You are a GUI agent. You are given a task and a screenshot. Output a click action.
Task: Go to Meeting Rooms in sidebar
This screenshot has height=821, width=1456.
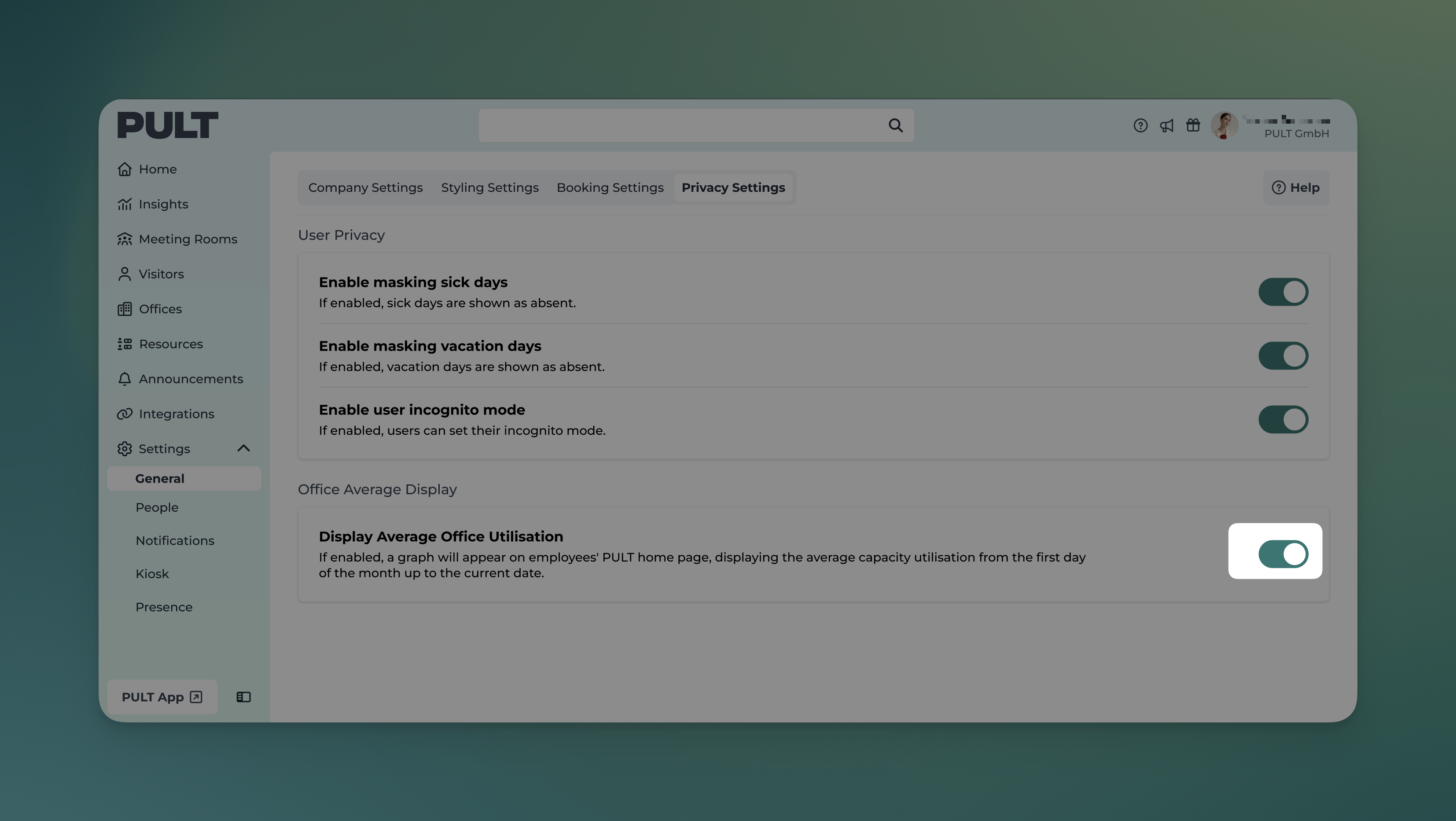[x=188, y=239]
